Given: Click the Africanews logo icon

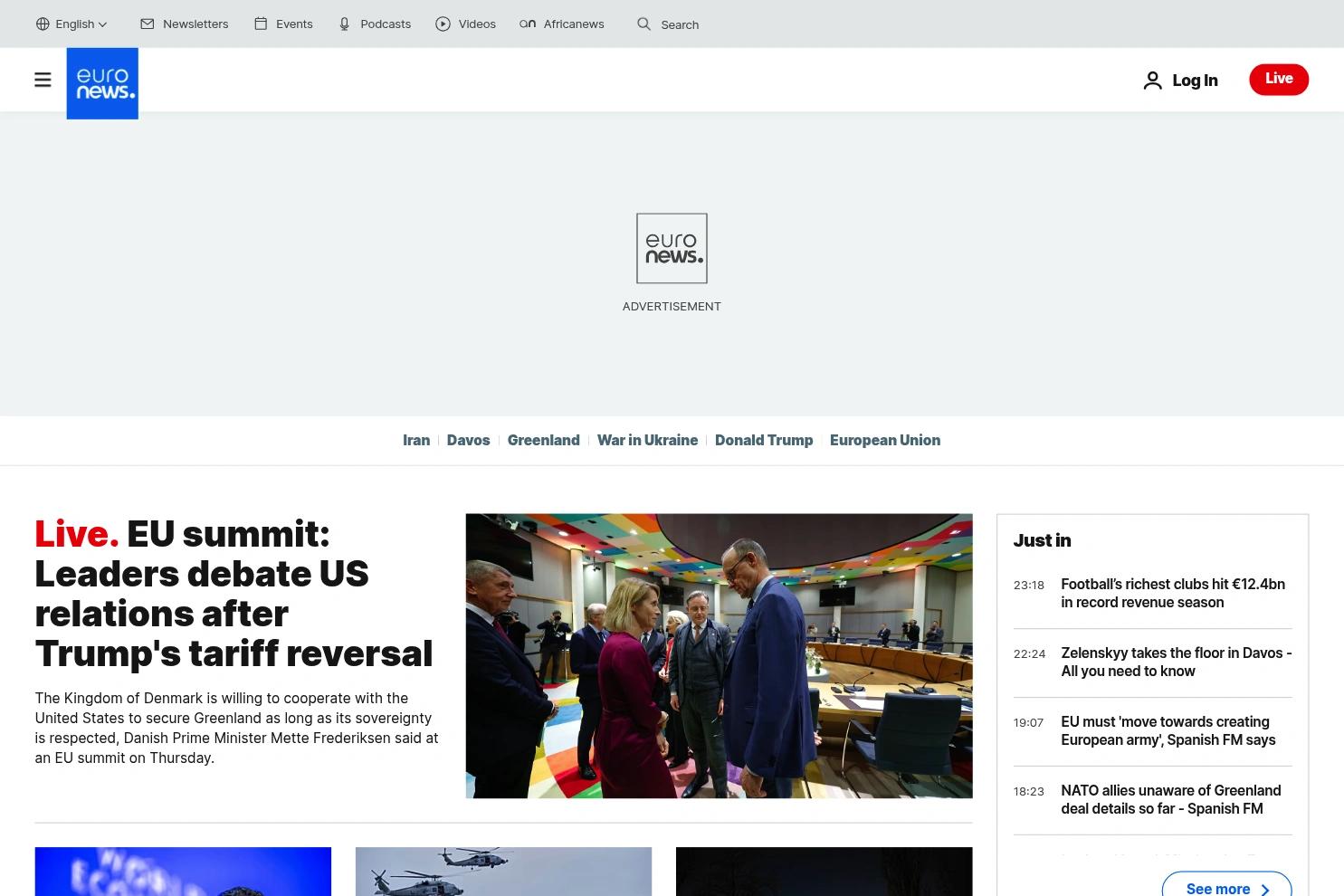Looking at the screenshot, I should click(528, 24).
